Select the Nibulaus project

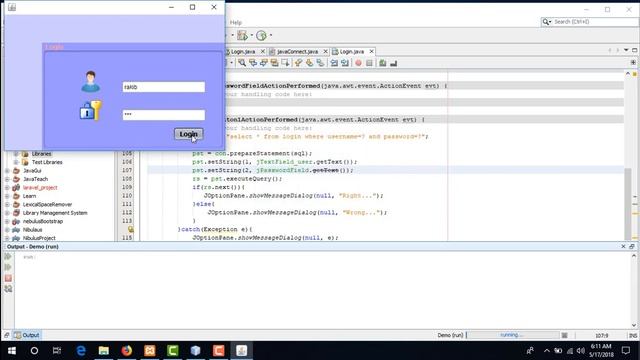tap(32, 230)
